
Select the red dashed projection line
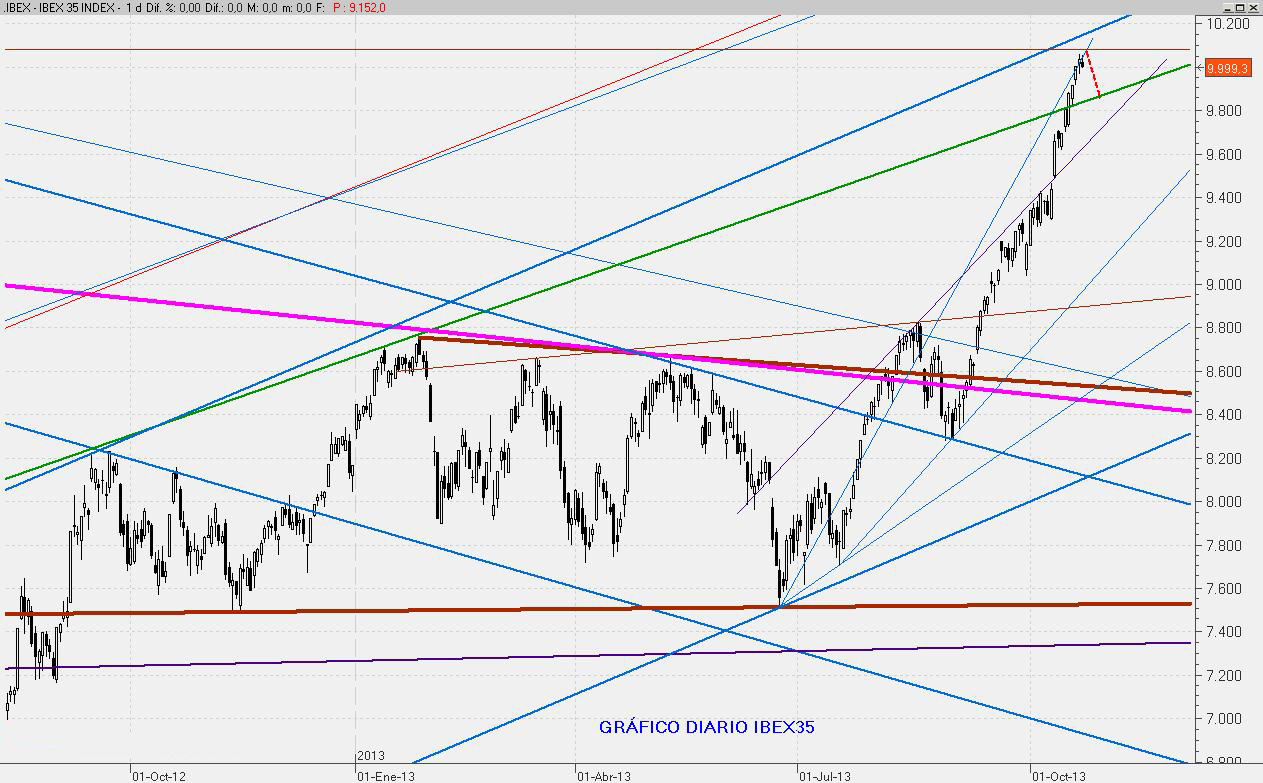1093,74
